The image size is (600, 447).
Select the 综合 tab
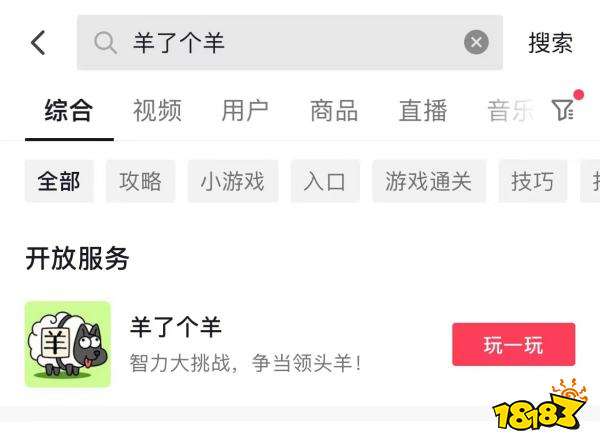(x=69, y=110)
